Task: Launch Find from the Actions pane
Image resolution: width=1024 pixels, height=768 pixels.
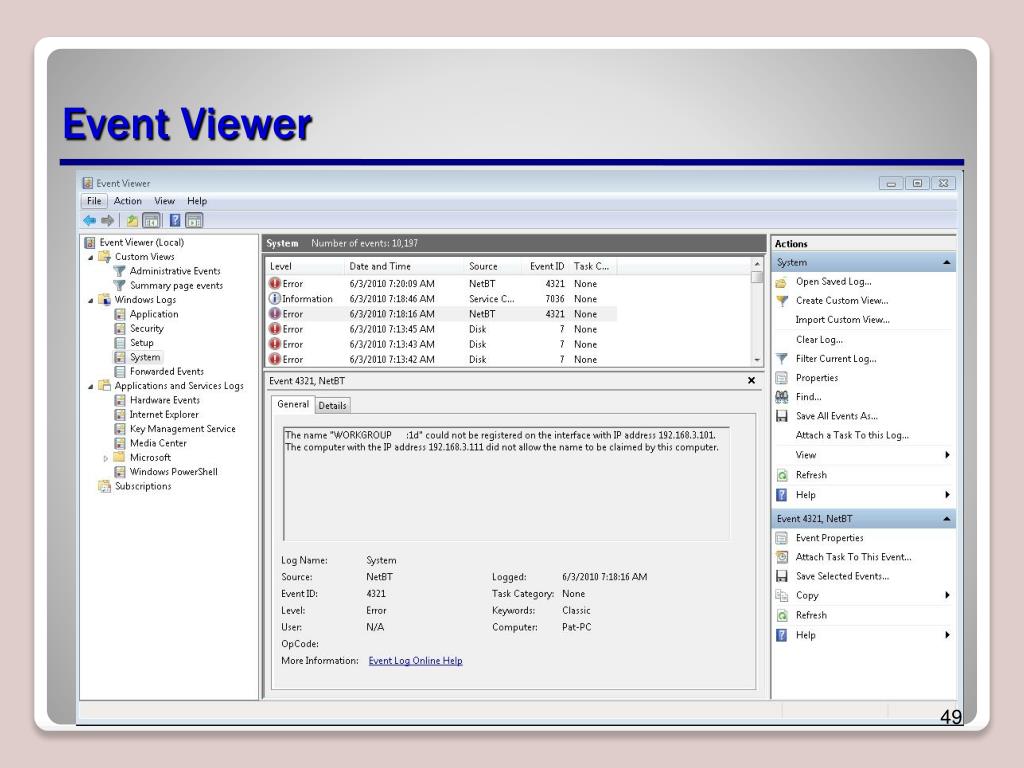Action: coord(808,396)
